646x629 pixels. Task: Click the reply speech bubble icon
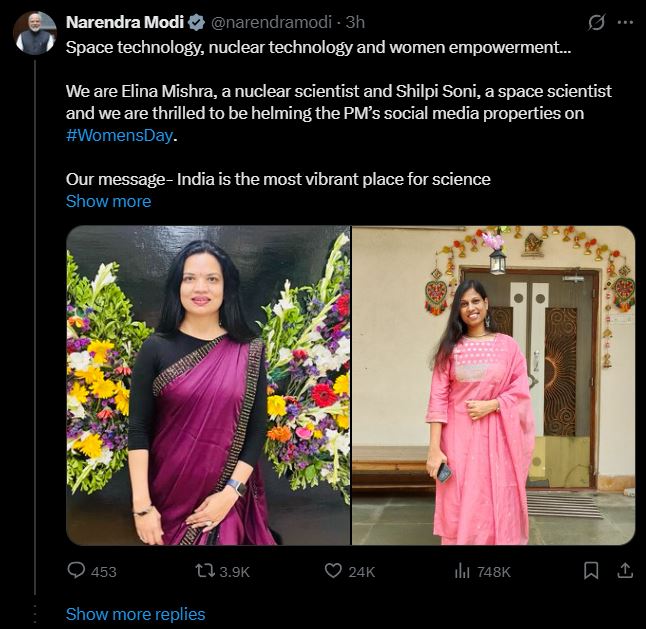(x=77, y=570)
